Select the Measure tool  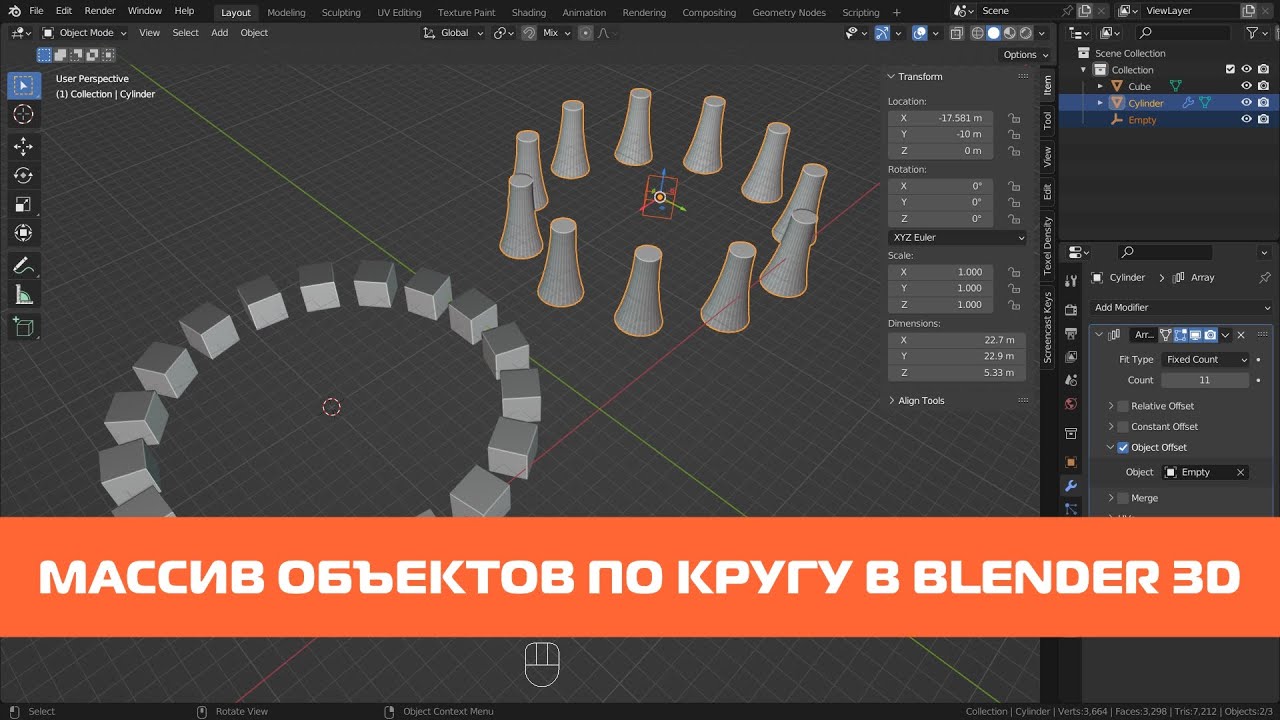23,295
